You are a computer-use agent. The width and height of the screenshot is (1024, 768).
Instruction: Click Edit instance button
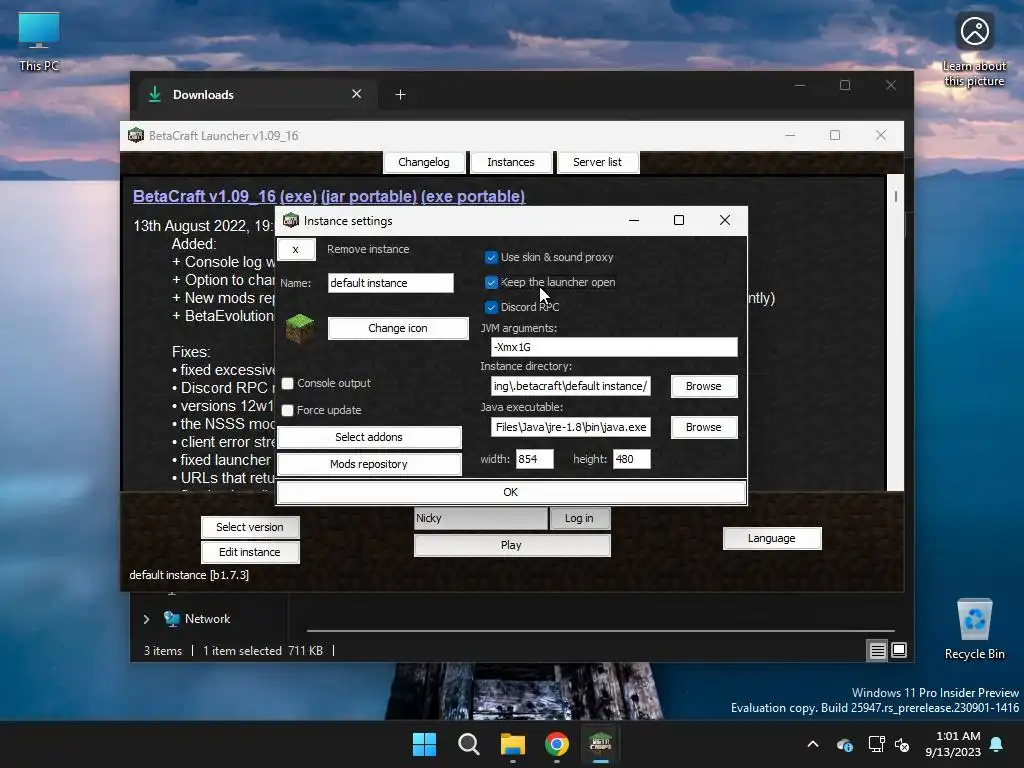pos(250,552)
